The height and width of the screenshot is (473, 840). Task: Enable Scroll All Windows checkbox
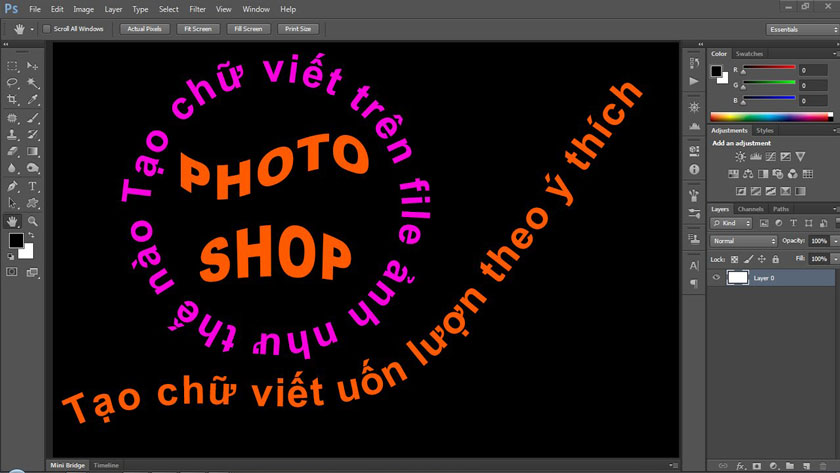47,29
